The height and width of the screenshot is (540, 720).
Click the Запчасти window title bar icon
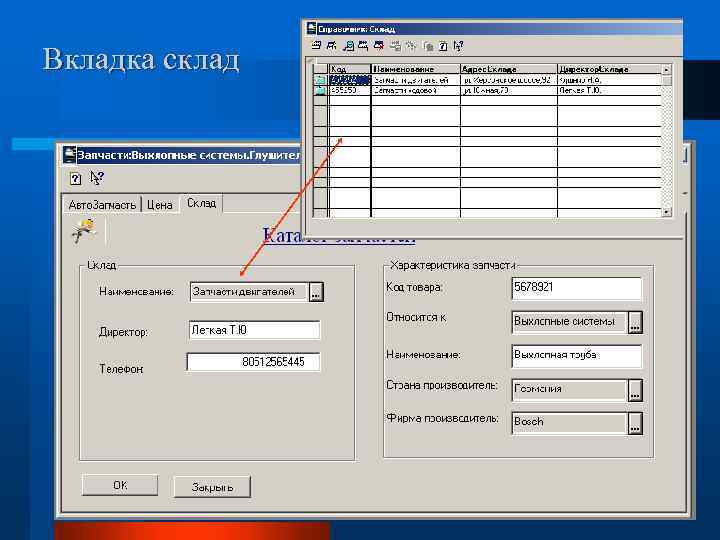[69, 155]
